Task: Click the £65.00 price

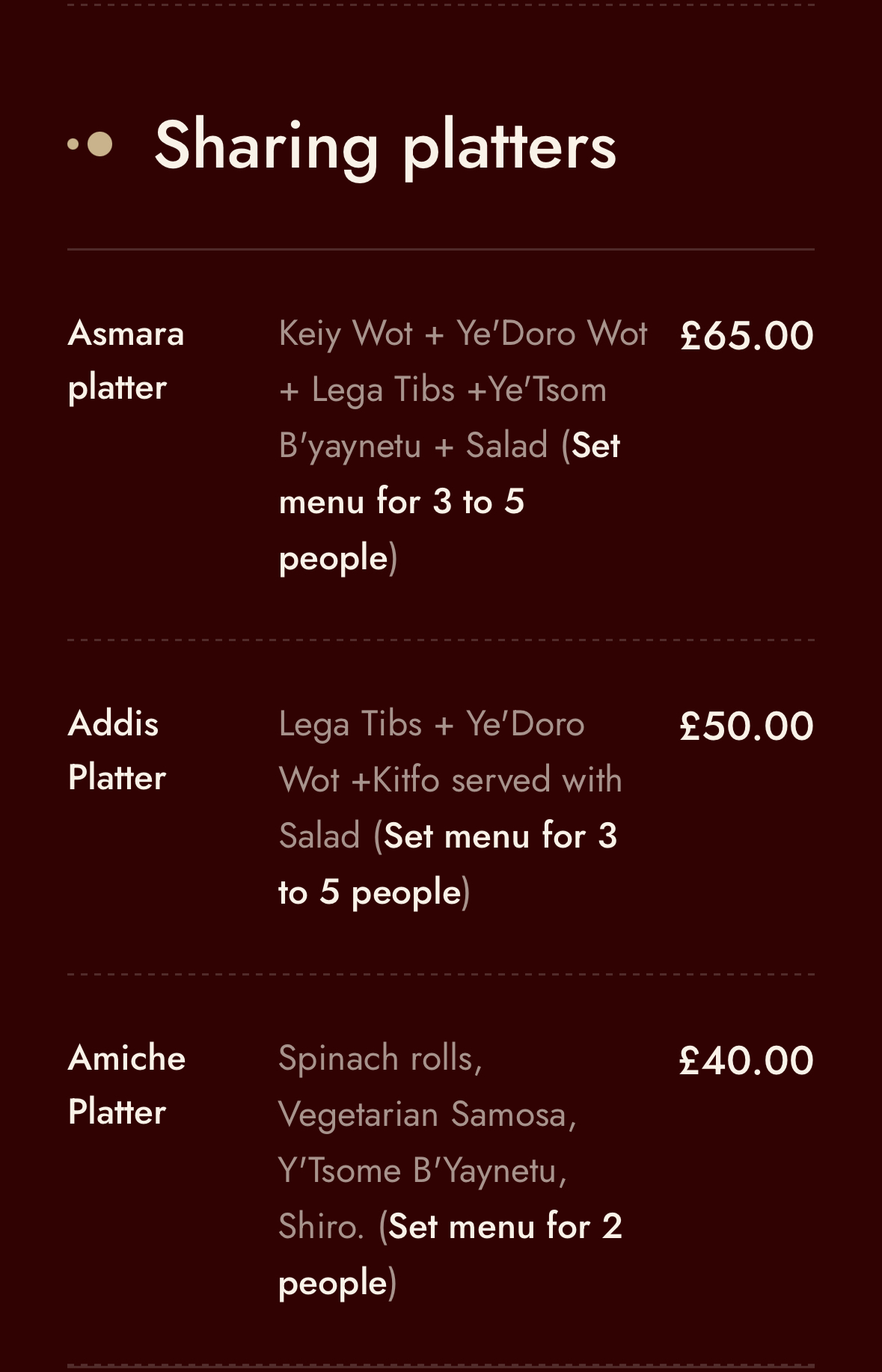Action: (746, 335)
